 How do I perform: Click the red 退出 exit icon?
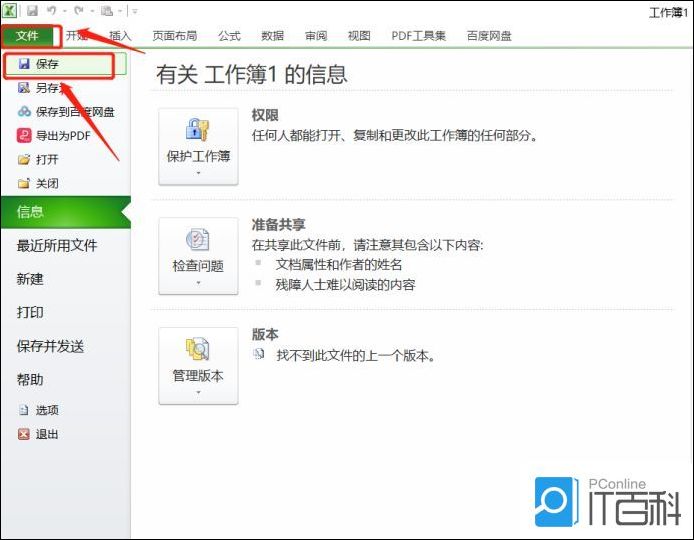tap(24, 434)
